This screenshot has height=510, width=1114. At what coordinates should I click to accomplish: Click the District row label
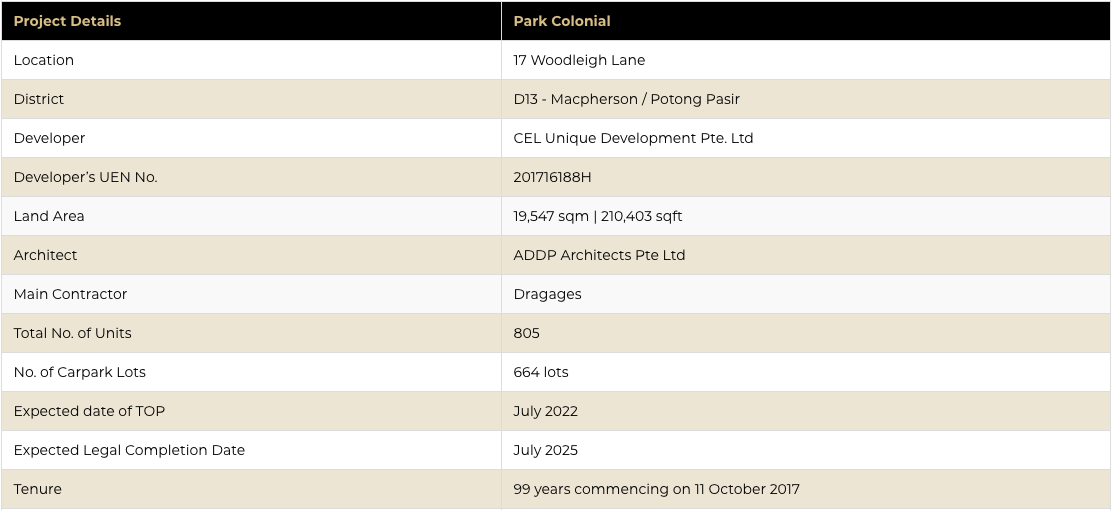click(x=38, y=99)
